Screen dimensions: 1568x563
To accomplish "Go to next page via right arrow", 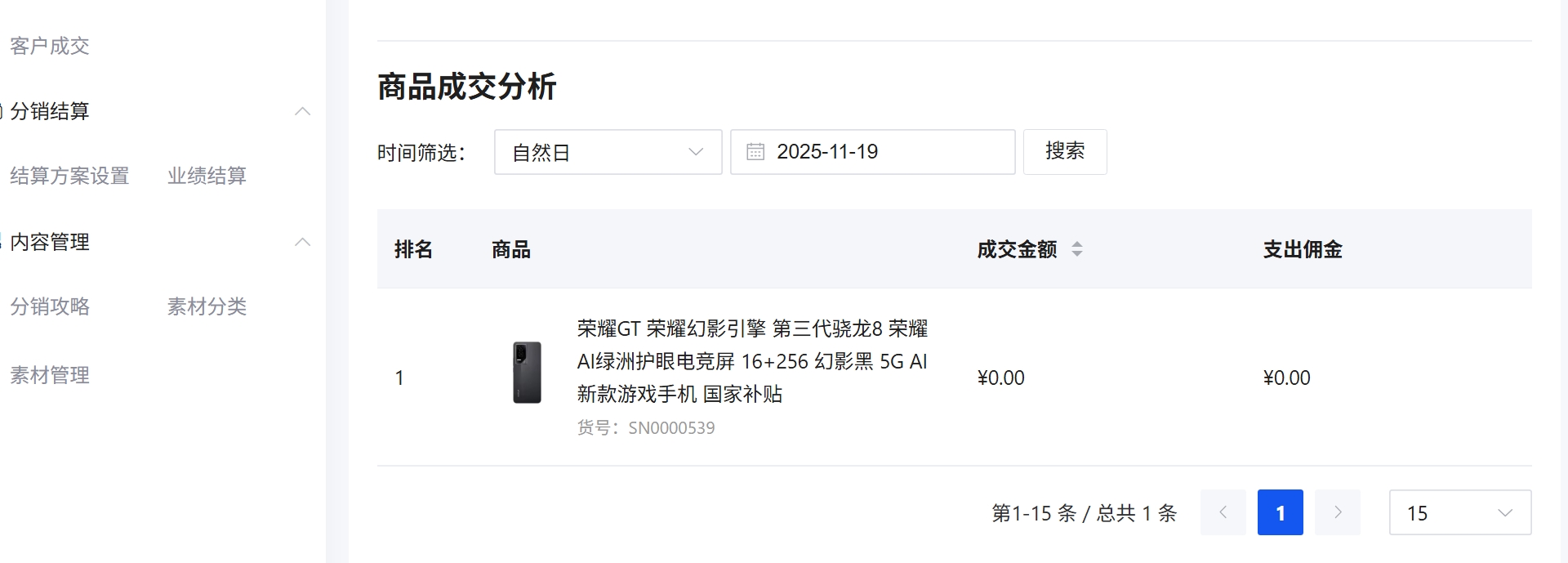I will 1338,512.
